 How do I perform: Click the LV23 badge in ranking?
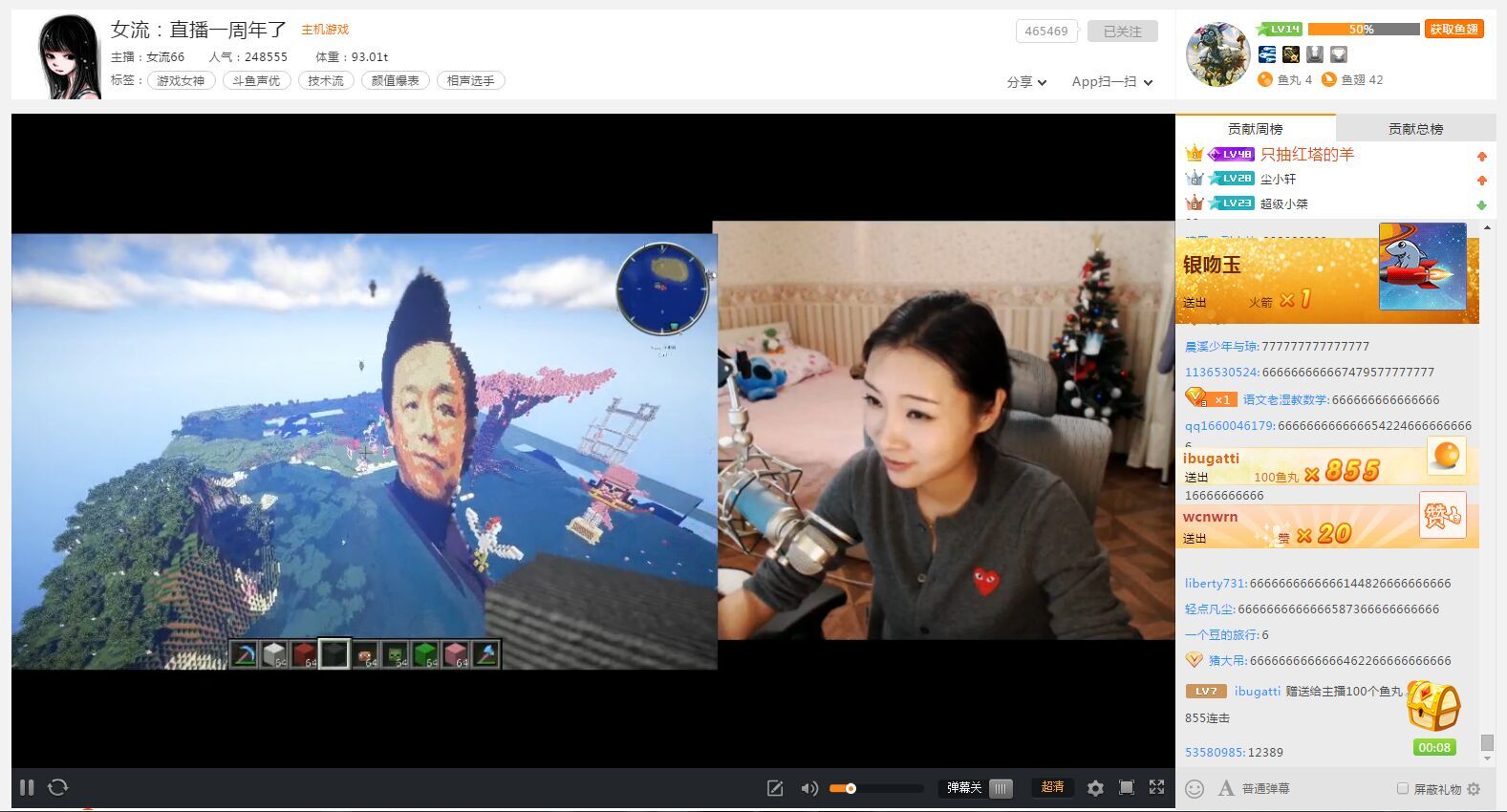(x=1231, y=203)
